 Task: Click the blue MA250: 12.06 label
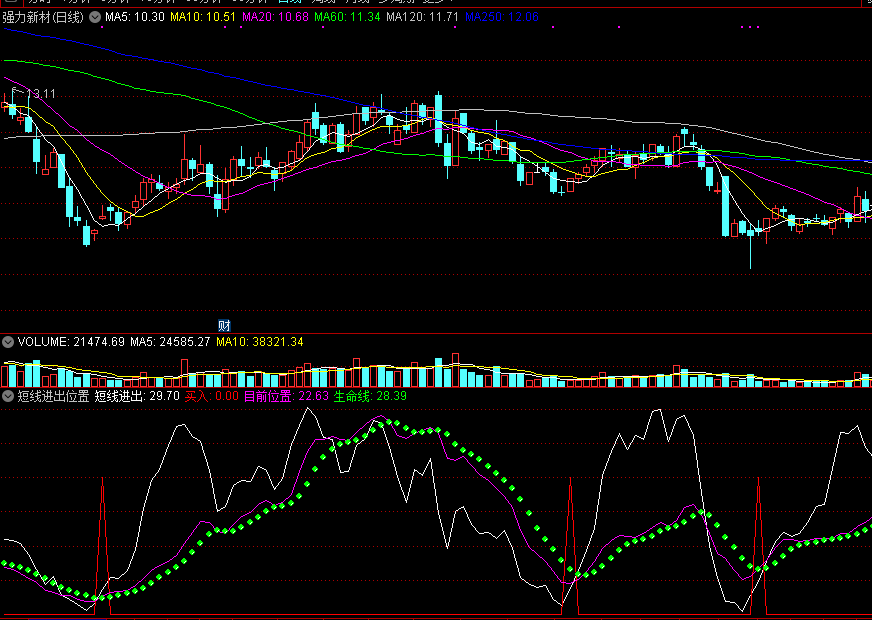coord(502,17)
